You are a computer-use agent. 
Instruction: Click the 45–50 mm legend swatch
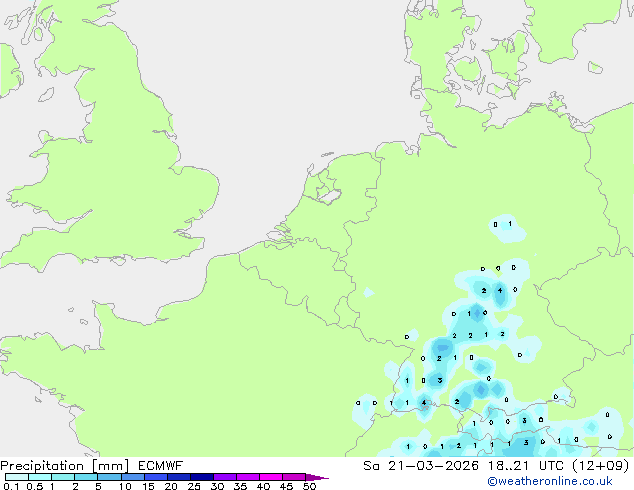click(294, 477)
